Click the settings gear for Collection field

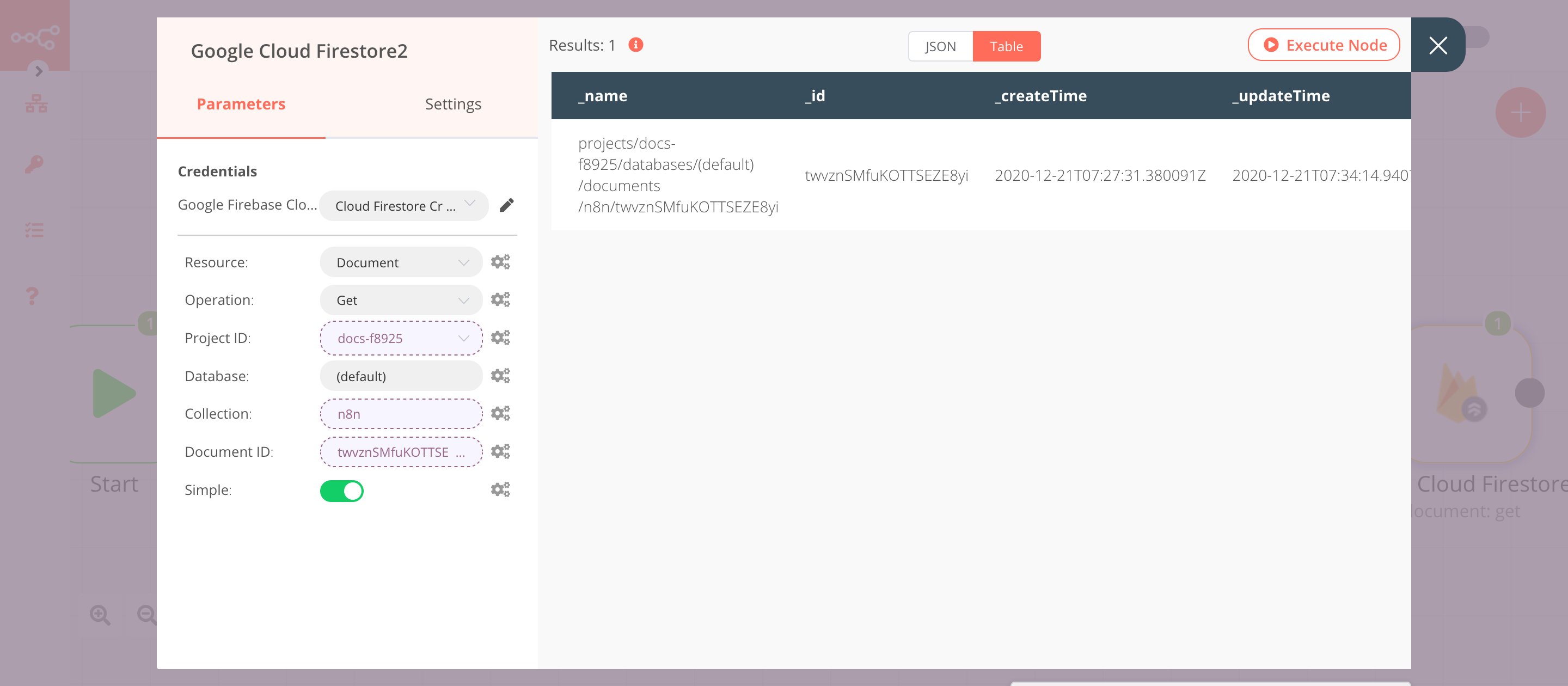500,413
